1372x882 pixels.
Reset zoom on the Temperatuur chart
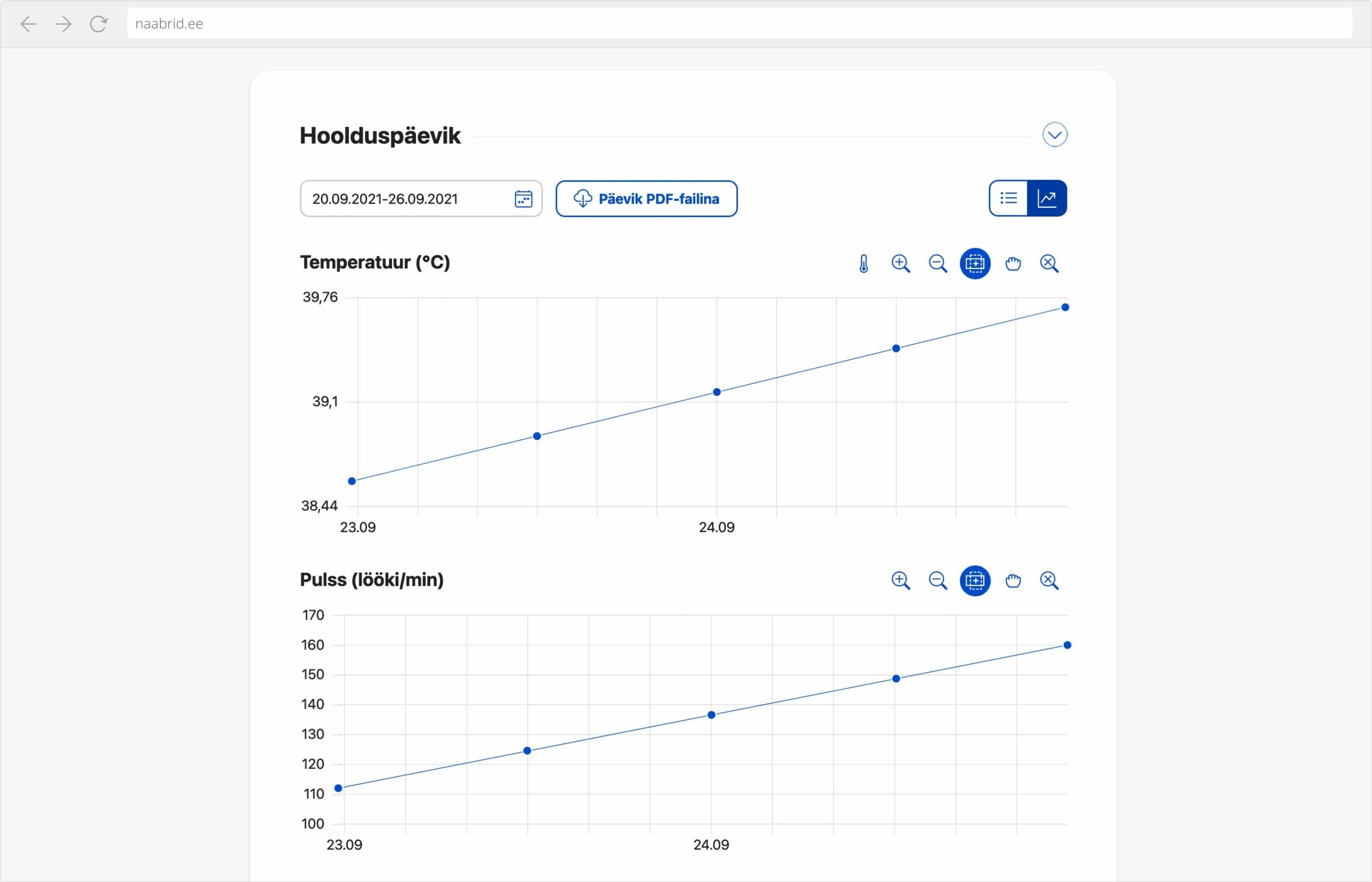[1049, 264]
